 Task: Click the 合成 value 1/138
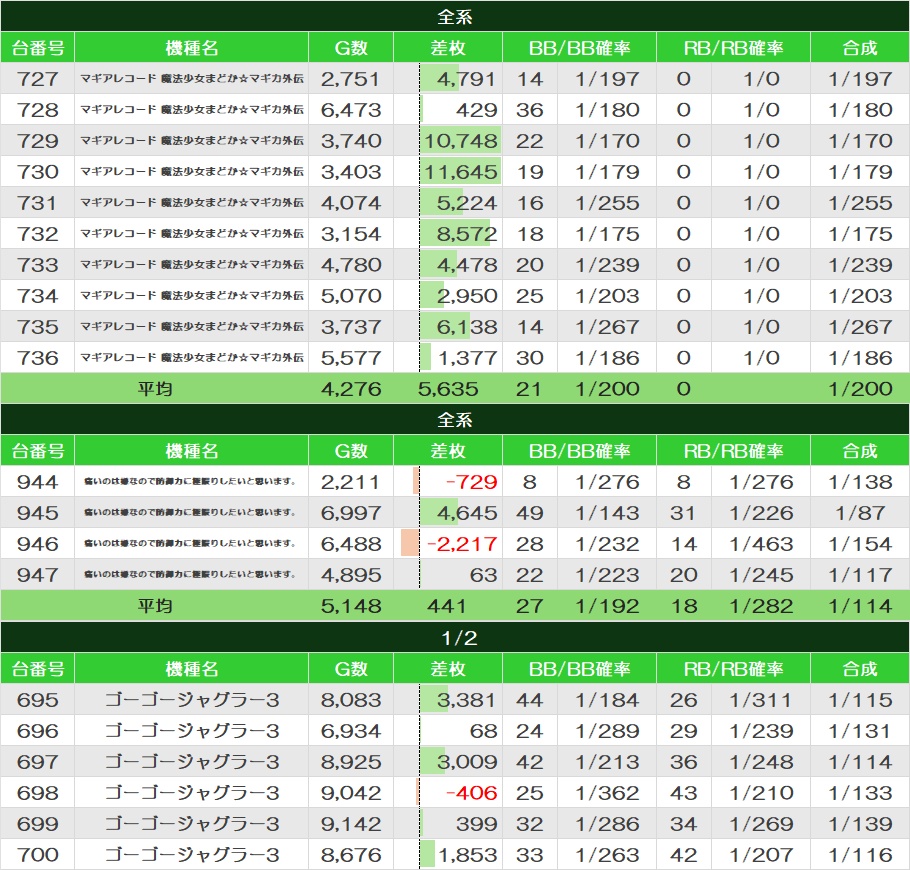tap(860, 482)
